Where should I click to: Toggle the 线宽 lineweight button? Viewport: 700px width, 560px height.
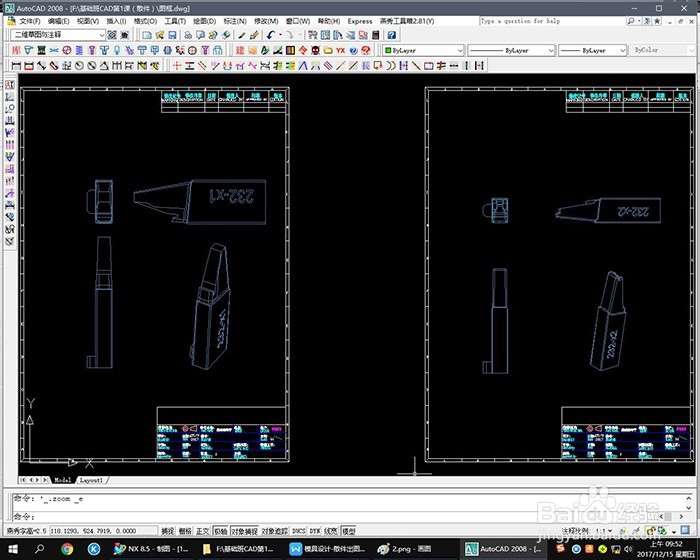point(331,531)
